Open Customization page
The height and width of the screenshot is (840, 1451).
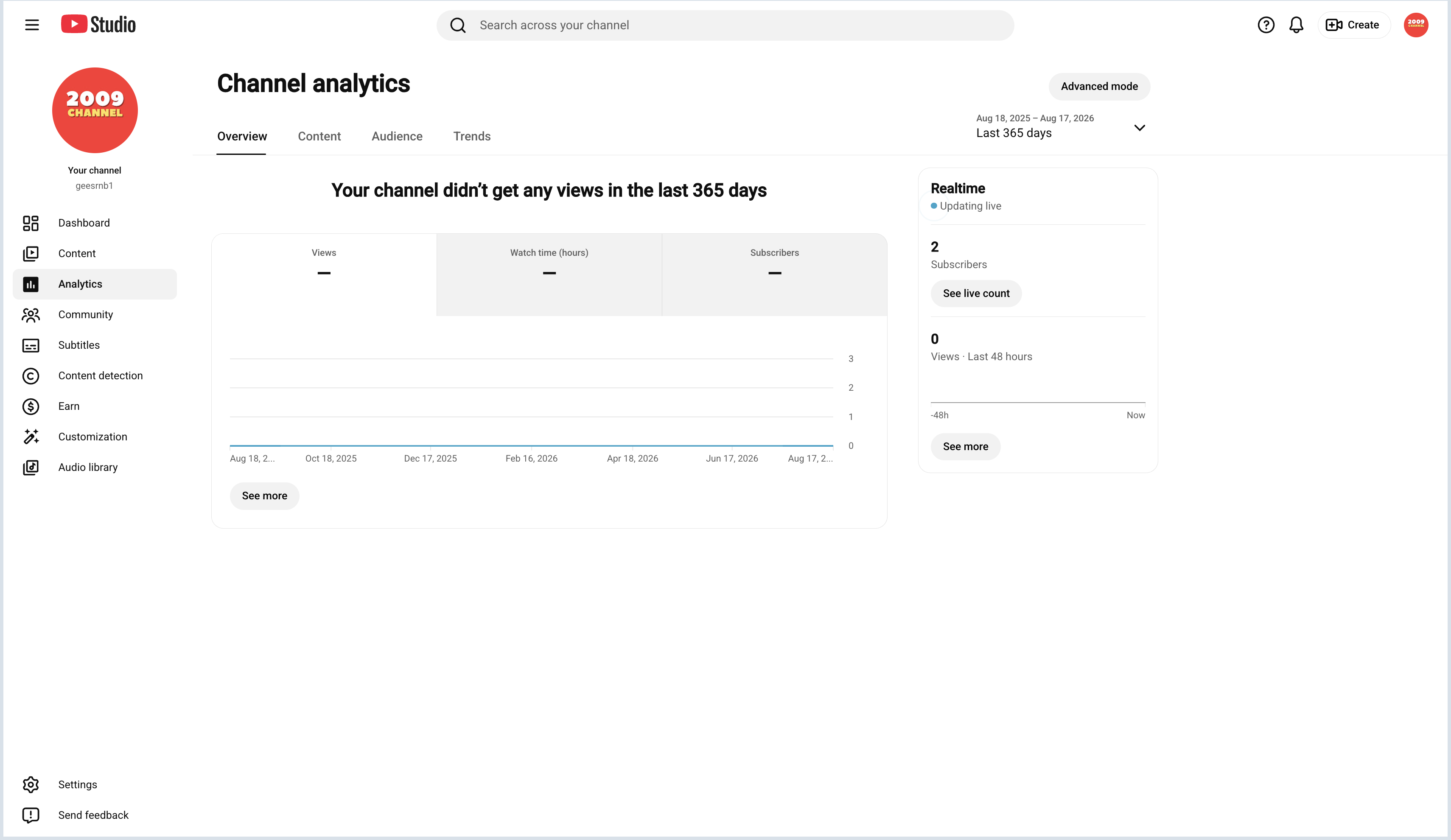coord(95,437)
